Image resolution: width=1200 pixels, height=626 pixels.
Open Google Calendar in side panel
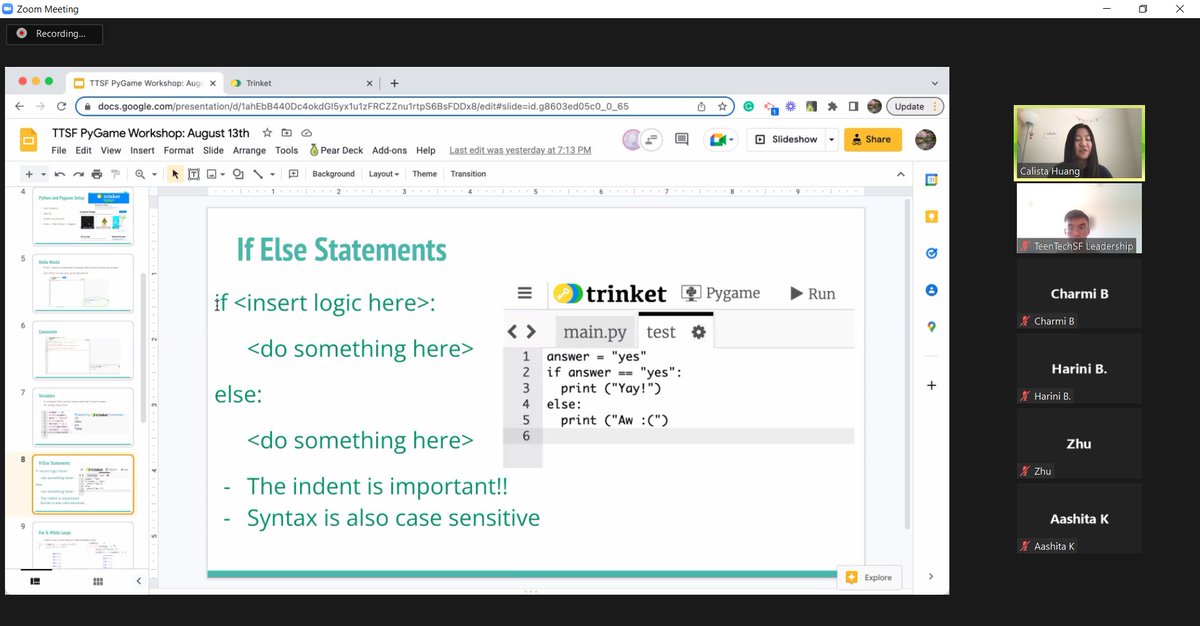(x=931, y=180)
